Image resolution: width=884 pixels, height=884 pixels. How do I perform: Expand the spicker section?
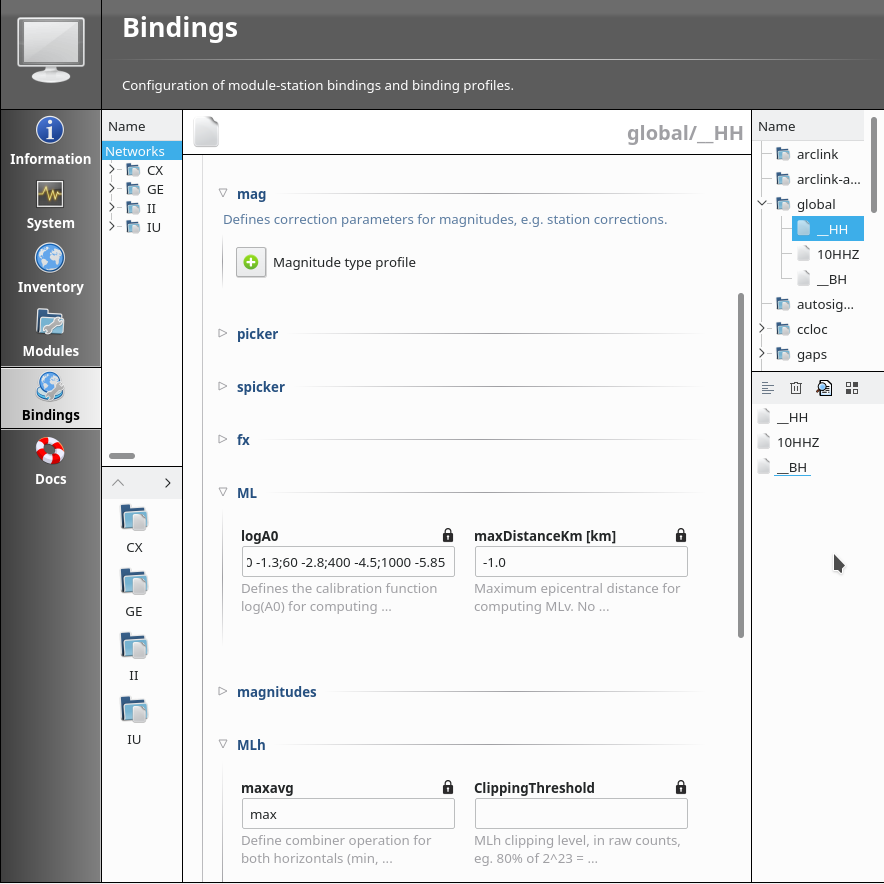(x=223, y=386)
